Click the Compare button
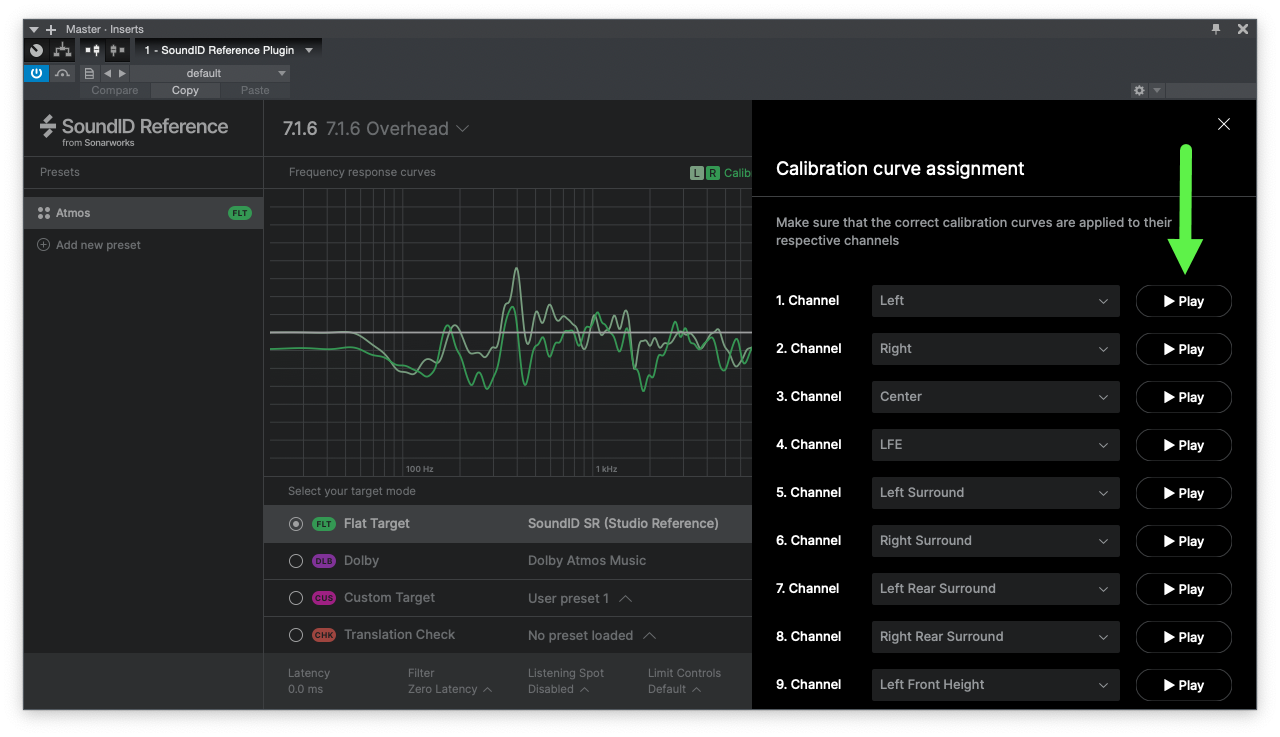The height and width of the screenshot is (737, 1280). pos(115,90)
